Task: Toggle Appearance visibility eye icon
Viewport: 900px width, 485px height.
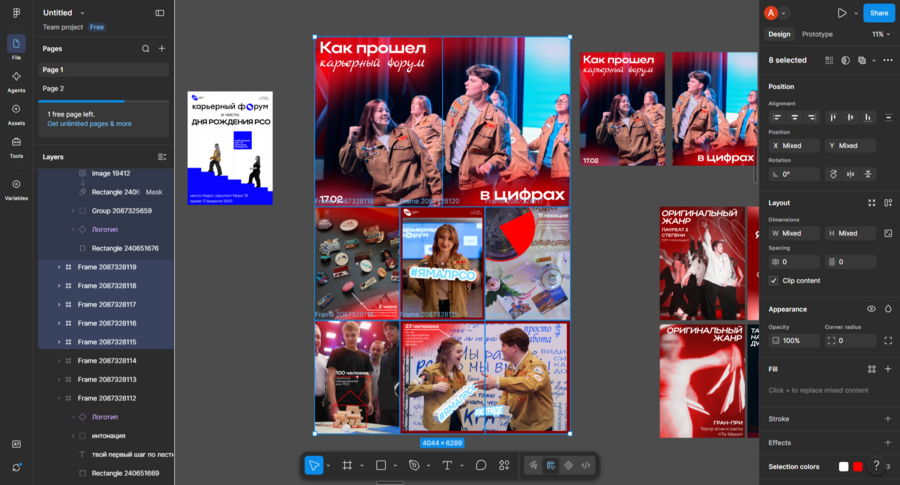Action: [x=871, y=309]
